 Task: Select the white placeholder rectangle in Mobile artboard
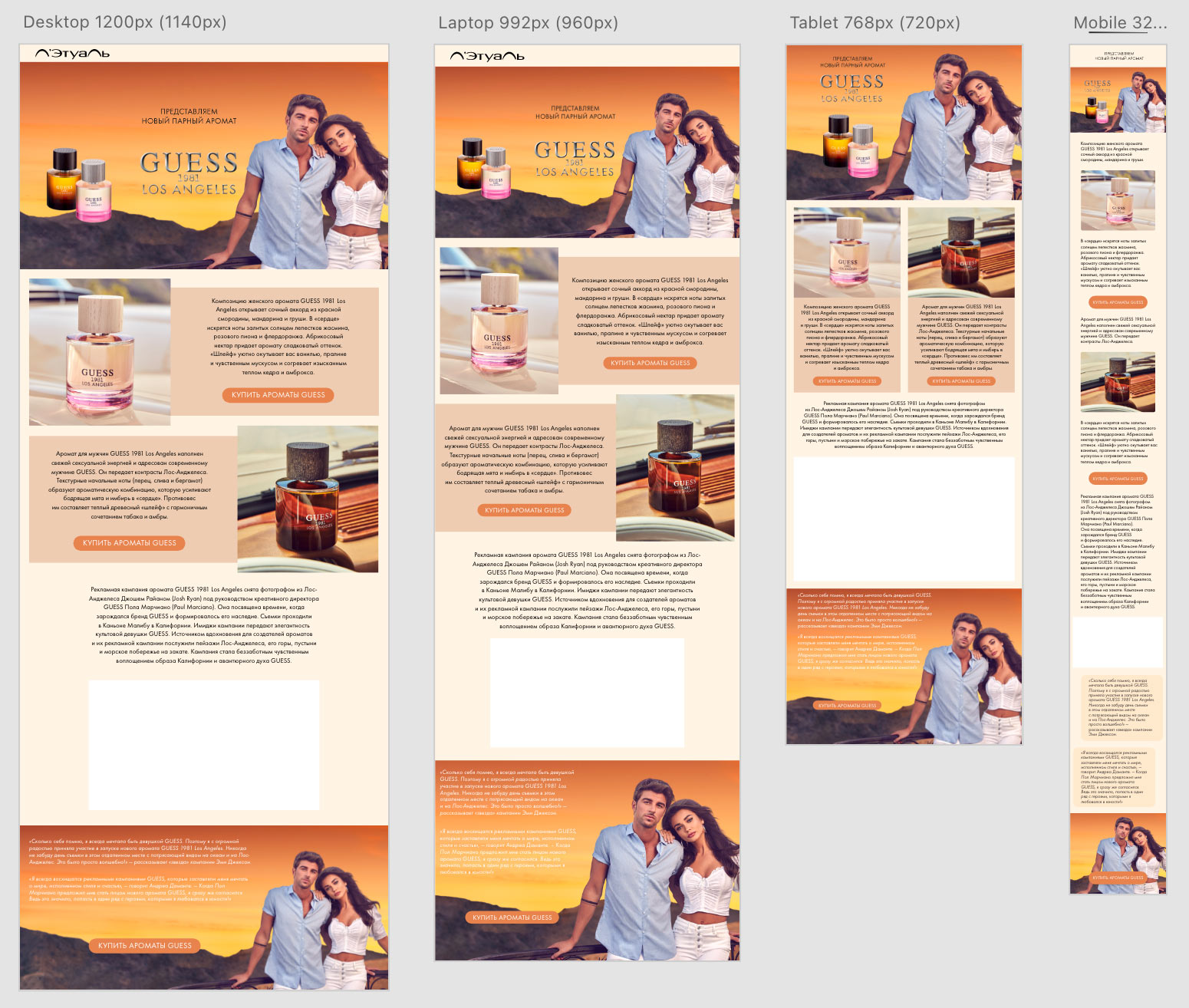coord(1118,641)
